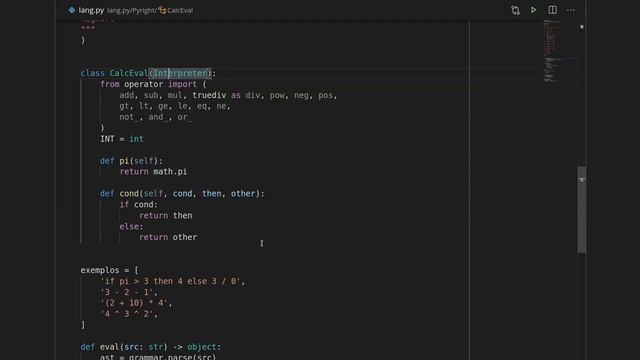The image size is (640, 360).
Task: Click the 'pi' method definition name
Action: 124,161
